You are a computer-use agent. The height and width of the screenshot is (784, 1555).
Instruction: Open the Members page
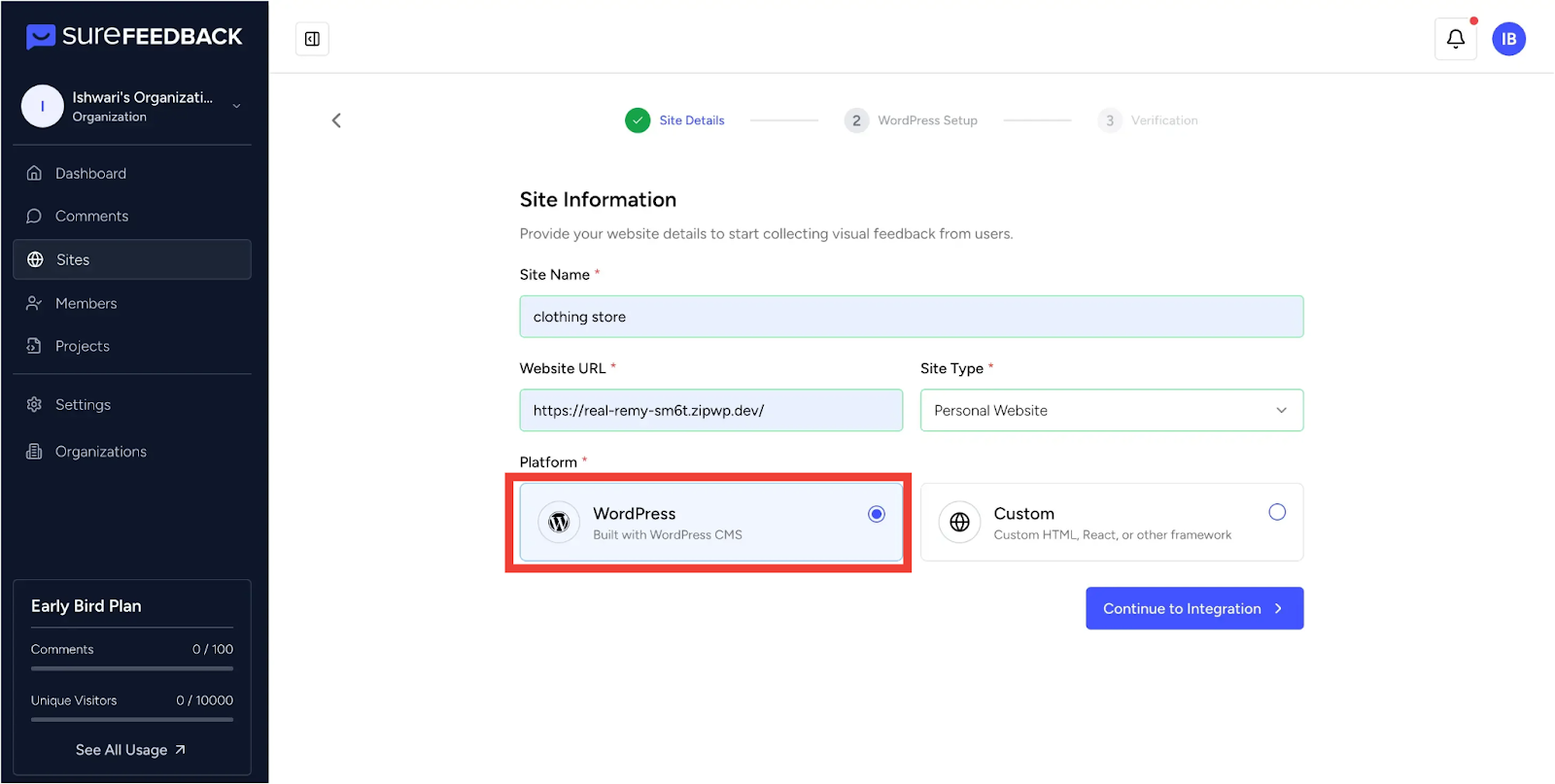[86, 303]
